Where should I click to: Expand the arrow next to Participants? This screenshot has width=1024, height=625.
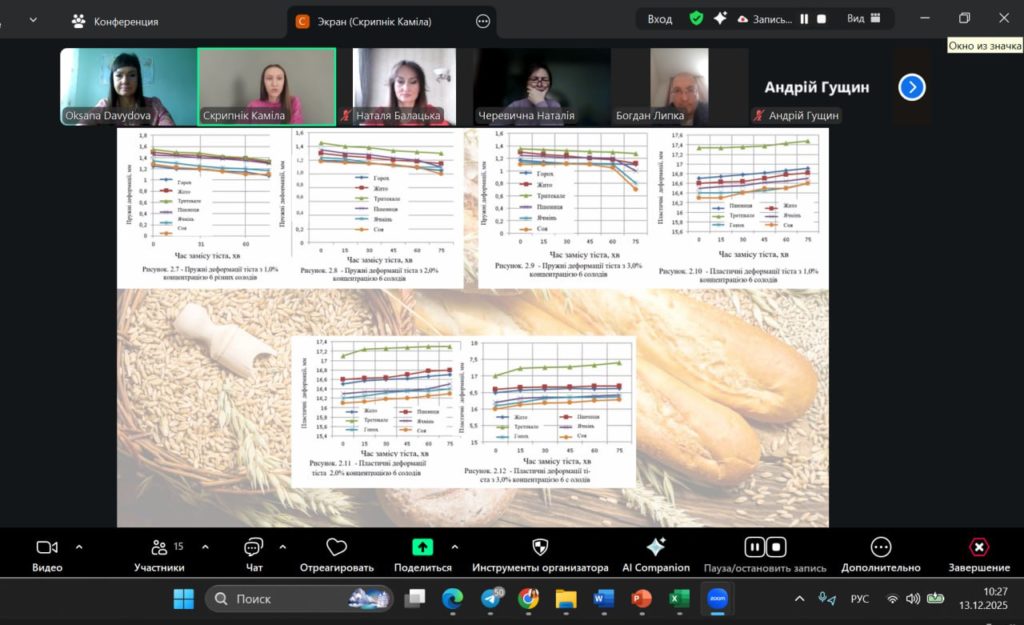205,547
